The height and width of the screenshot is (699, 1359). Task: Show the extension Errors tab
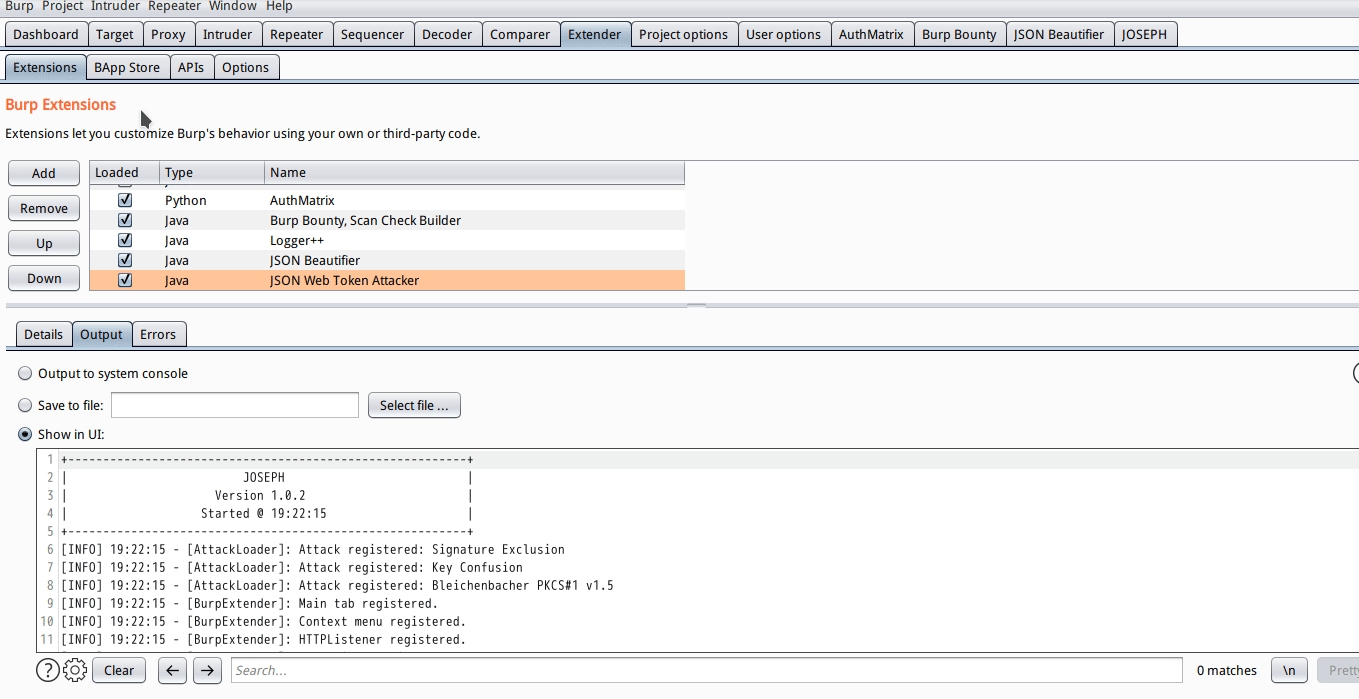158,334
